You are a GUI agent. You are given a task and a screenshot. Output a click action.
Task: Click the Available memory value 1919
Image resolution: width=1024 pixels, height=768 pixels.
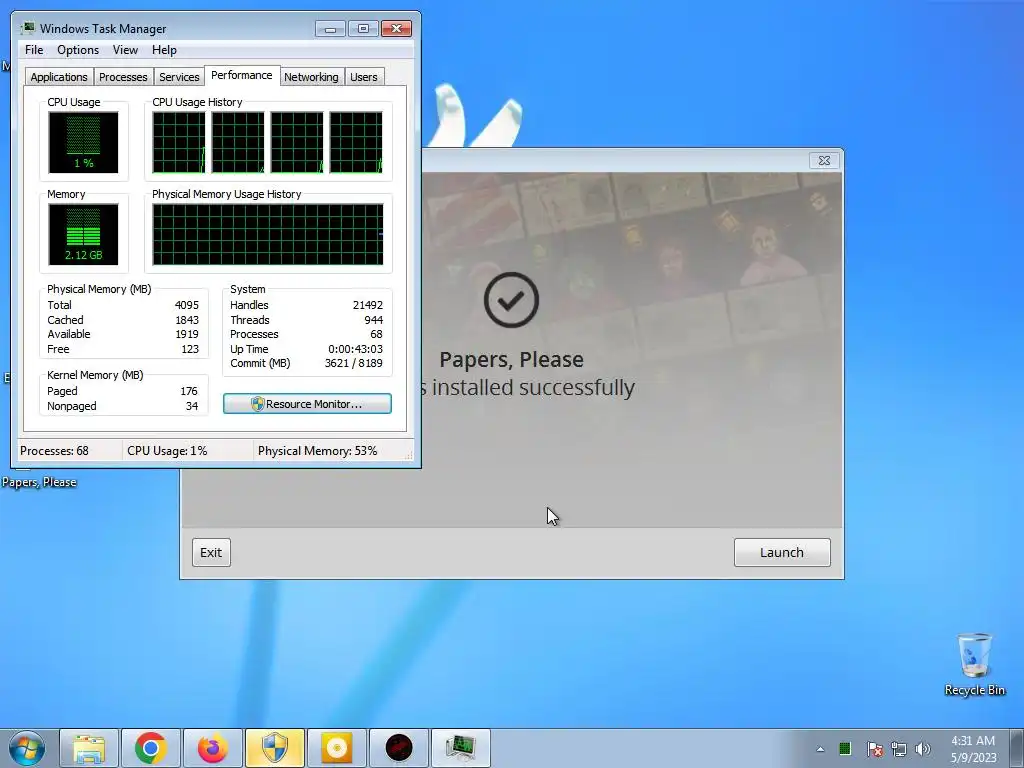coord(187,334)
